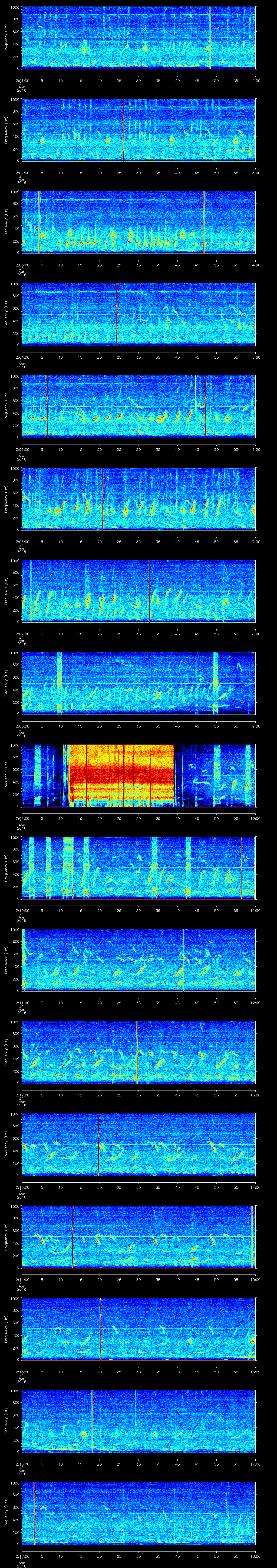This screenshot has height=1568, width=277.
Task: Click the spectrogram panel starting at 2:08:00
Action: (x=139, y=683)
